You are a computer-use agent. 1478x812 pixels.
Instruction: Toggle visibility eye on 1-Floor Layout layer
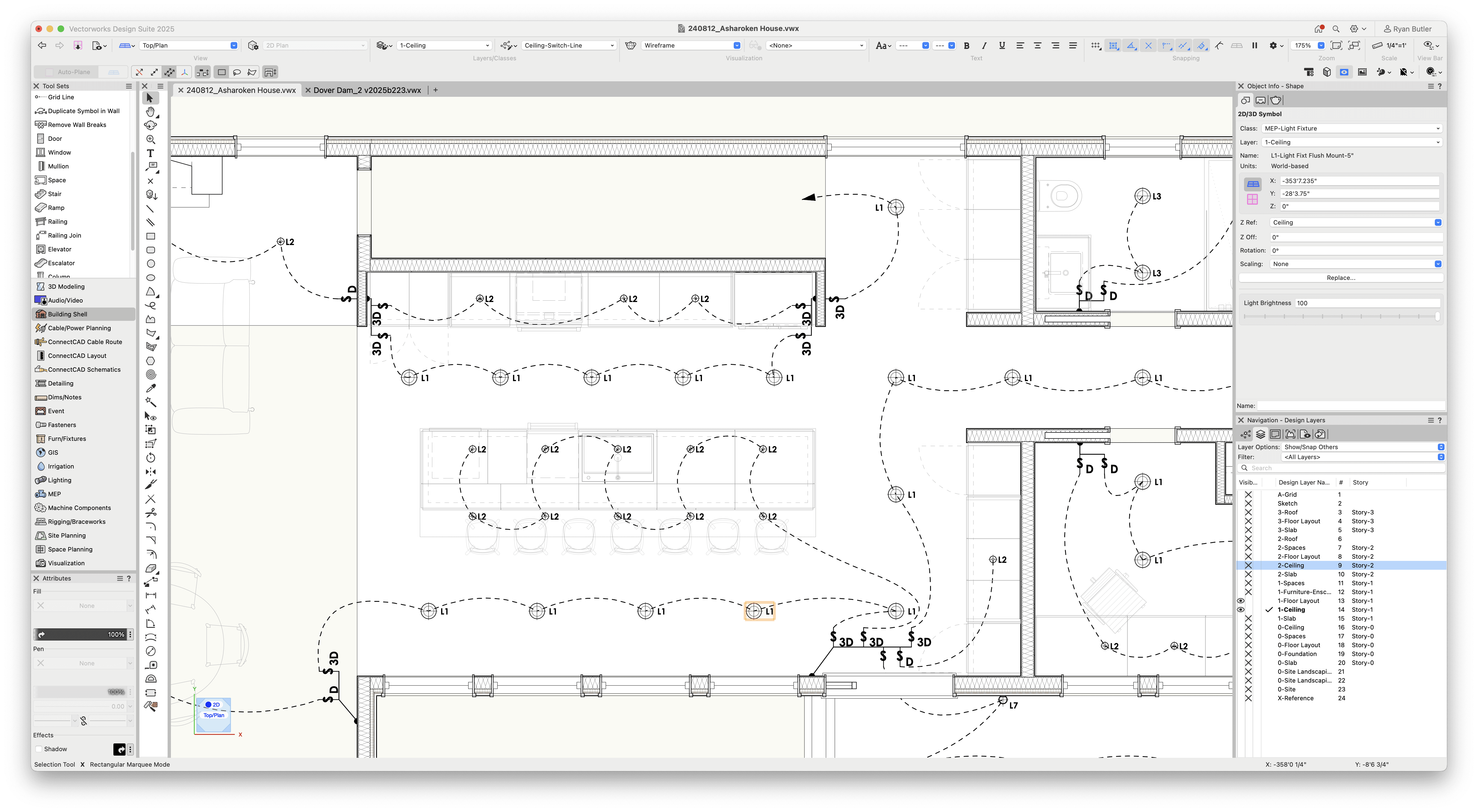tap(1241, 600)
